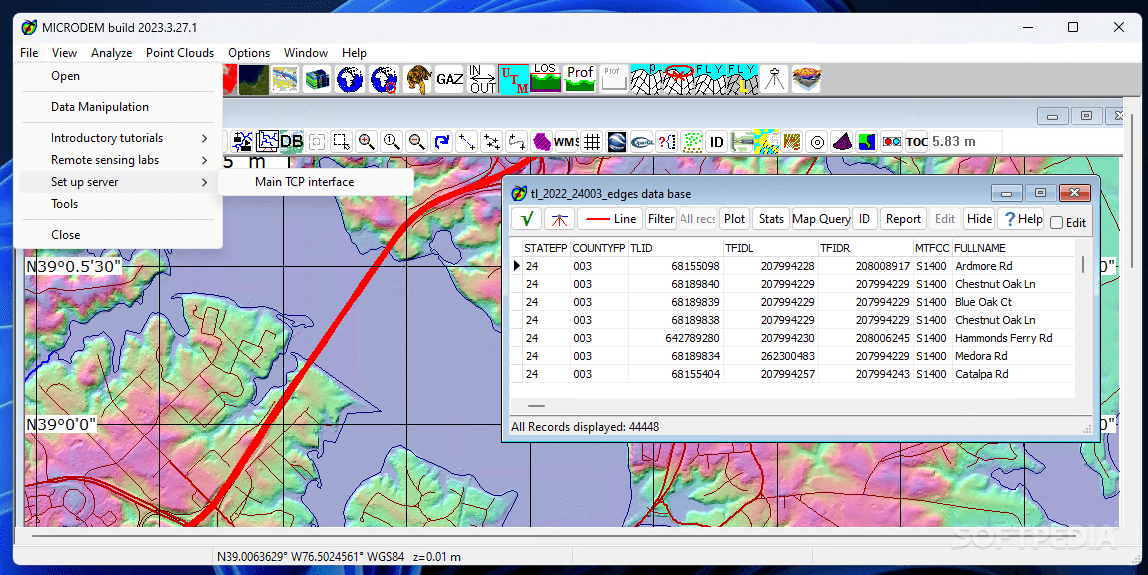Click the Google Earth globe icon
1148x575 pixels.
[616, 141]
